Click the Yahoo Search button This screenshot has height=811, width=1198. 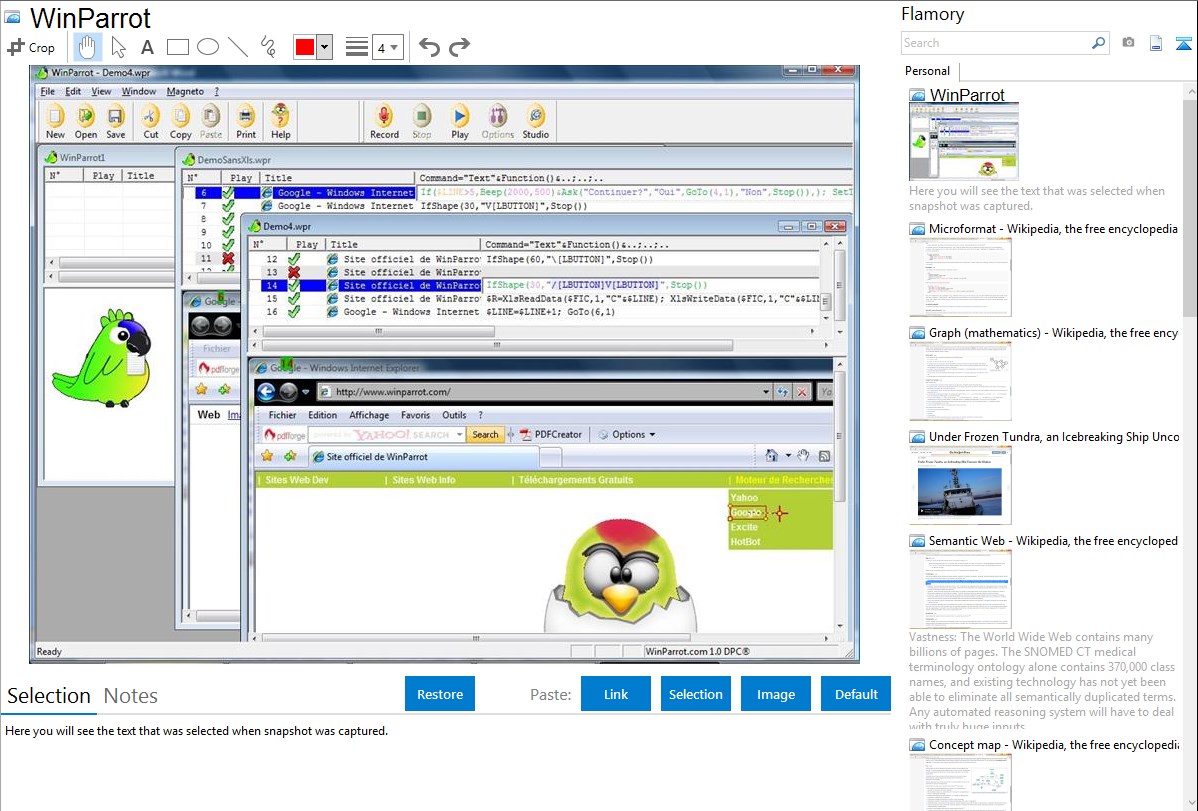click(485, 434)
